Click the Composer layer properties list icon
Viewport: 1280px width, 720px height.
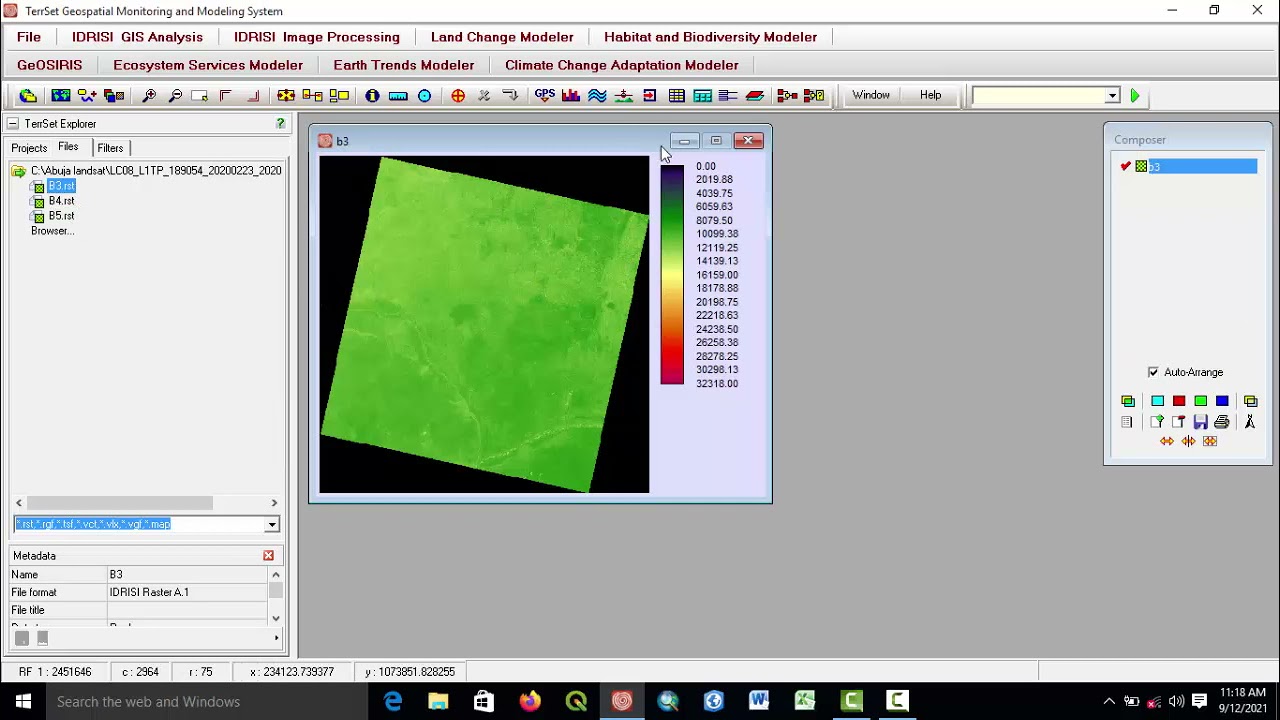[x=1128, y=422]
